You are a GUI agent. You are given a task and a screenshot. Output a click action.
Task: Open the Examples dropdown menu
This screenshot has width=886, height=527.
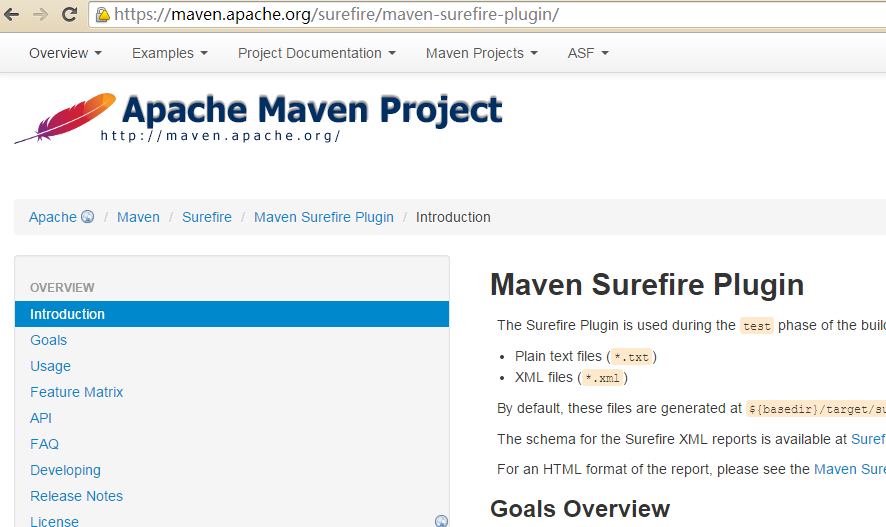(x=170, y=53)
